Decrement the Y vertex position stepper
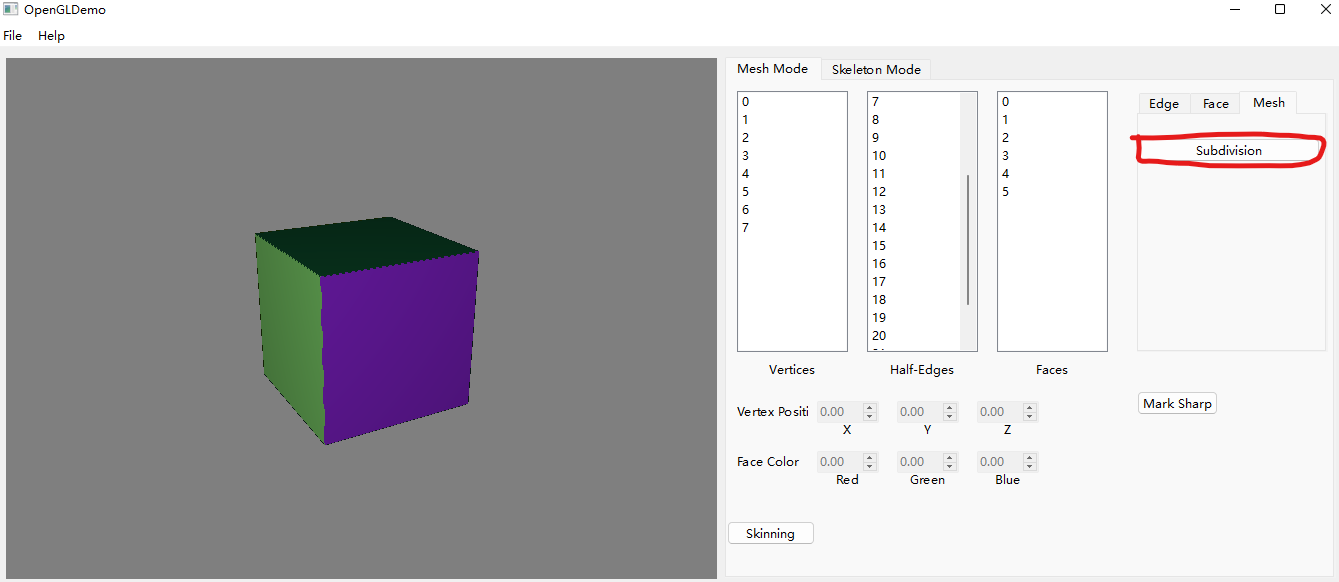Image resolution: width=1339 pixels, height=582 pixels. [x=949, y=416]
